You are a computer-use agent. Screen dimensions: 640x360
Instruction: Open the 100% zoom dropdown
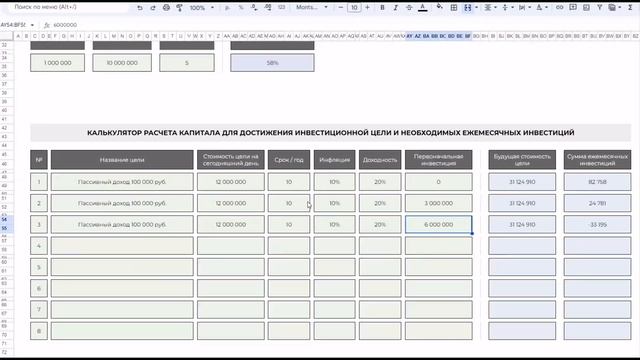coord(202,8)
